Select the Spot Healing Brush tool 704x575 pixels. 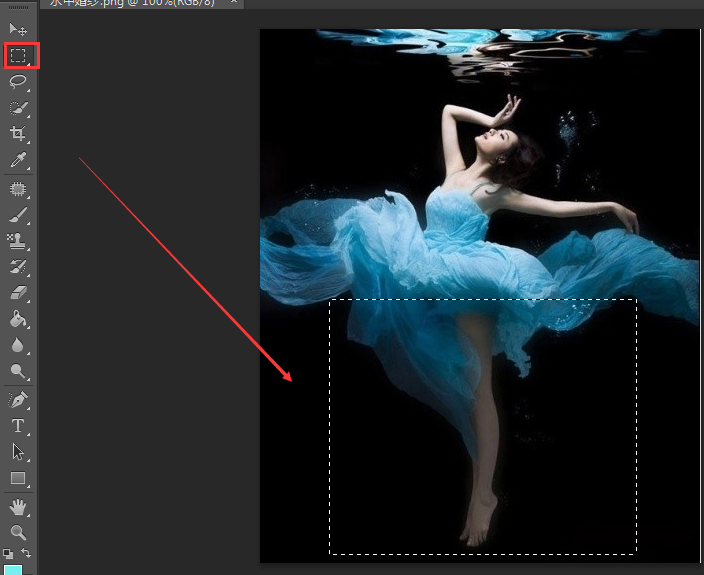point(18,189)
